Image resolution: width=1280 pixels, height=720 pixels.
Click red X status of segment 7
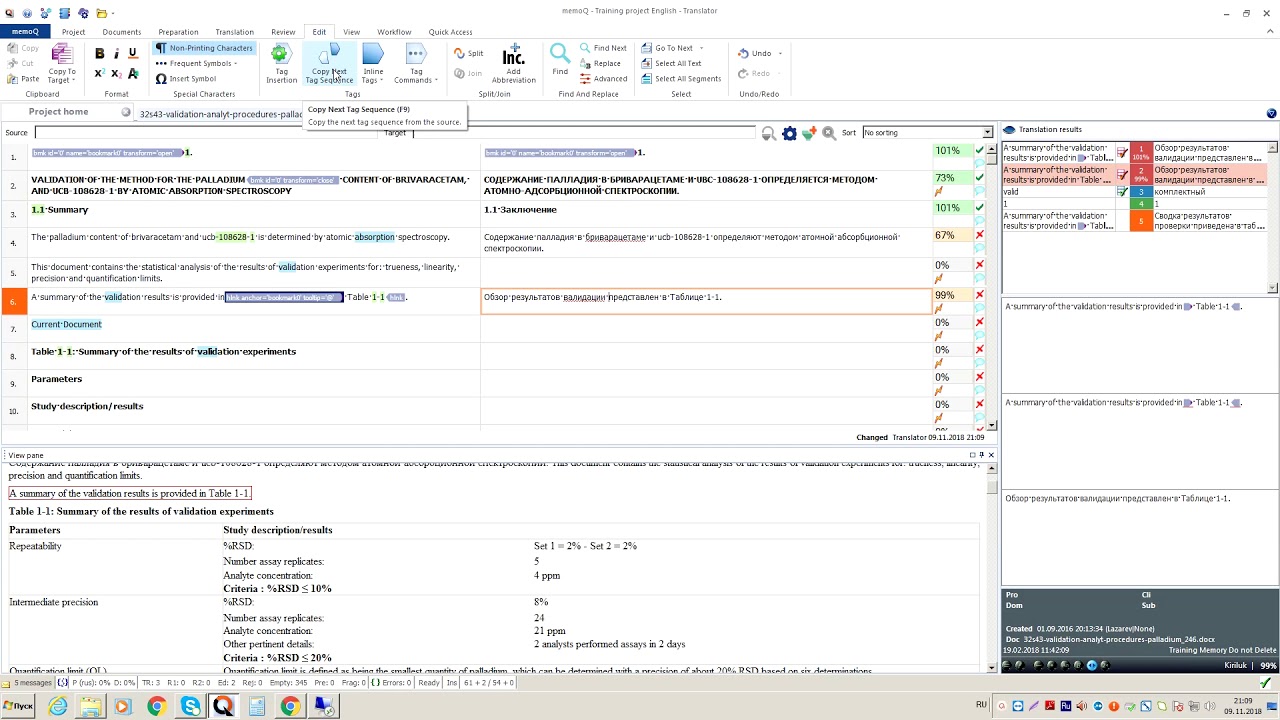click(x=979, y=322)
